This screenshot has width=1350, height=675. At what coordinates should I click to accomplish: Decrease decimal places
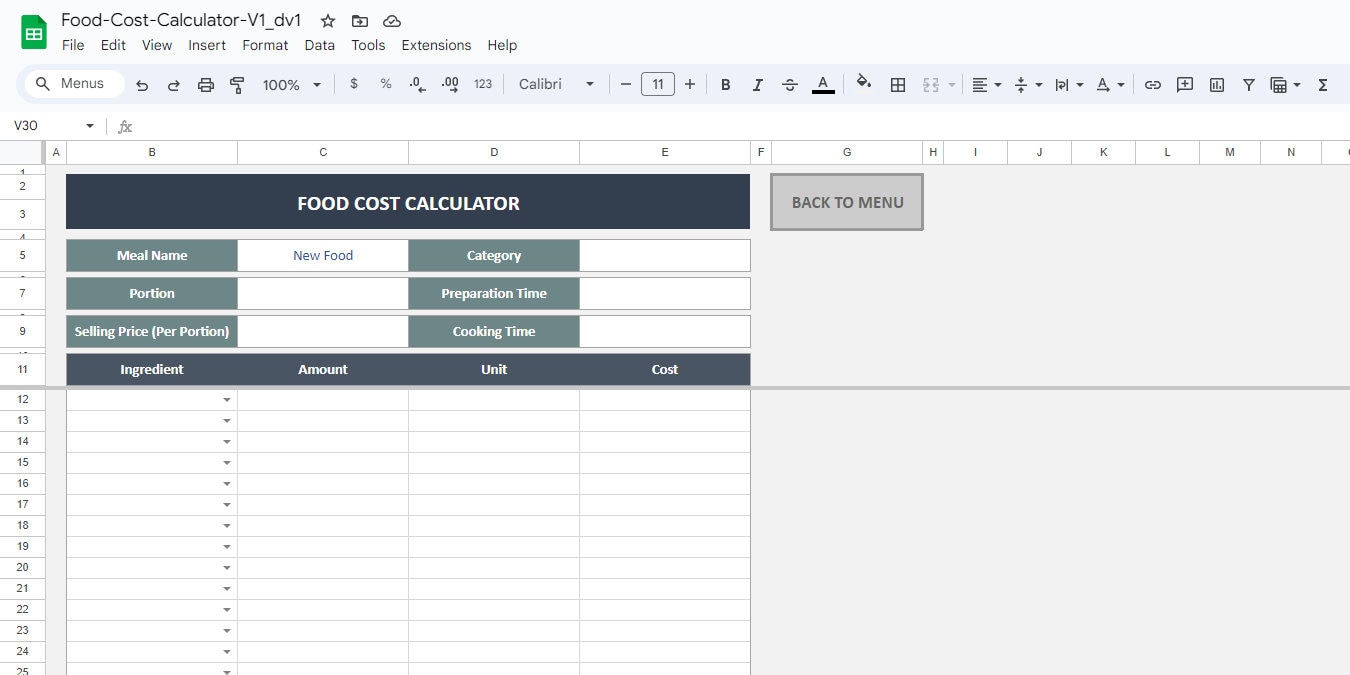coord(419,84)
